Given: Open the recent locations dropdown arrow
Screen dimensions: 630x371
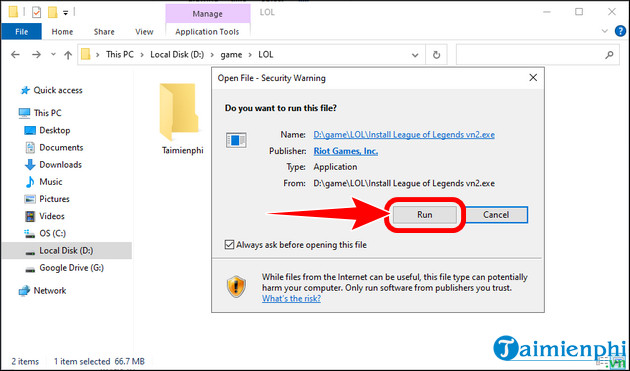Looking at the screenshot, I should pos(53,55).
